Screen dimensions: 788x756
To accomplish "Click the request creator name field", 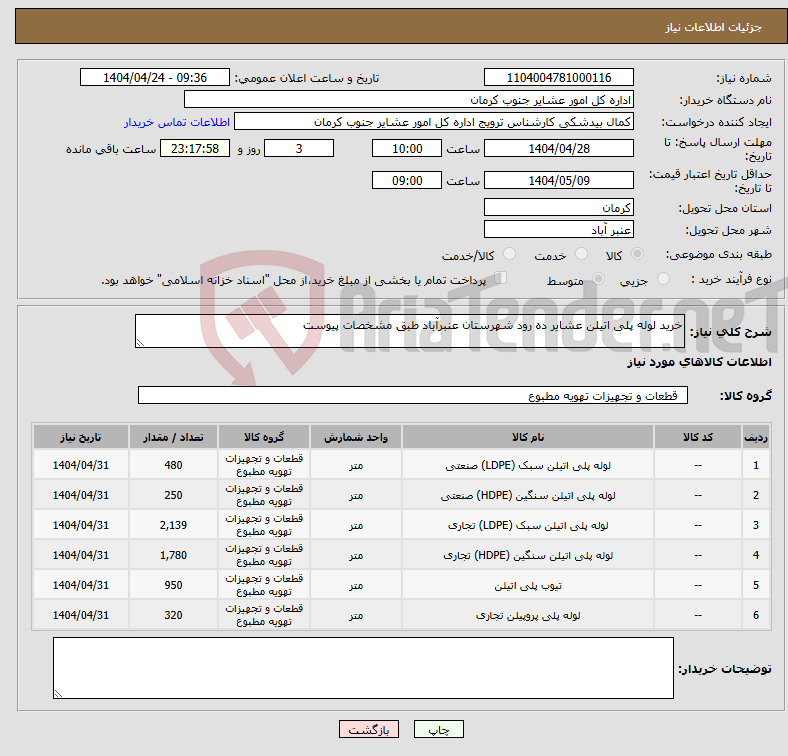I will click(x=434, y=122).
